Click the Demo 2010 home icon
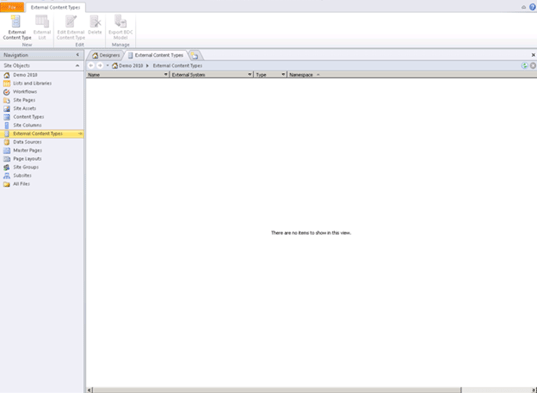The image size is (537, 393). point(7,75)
